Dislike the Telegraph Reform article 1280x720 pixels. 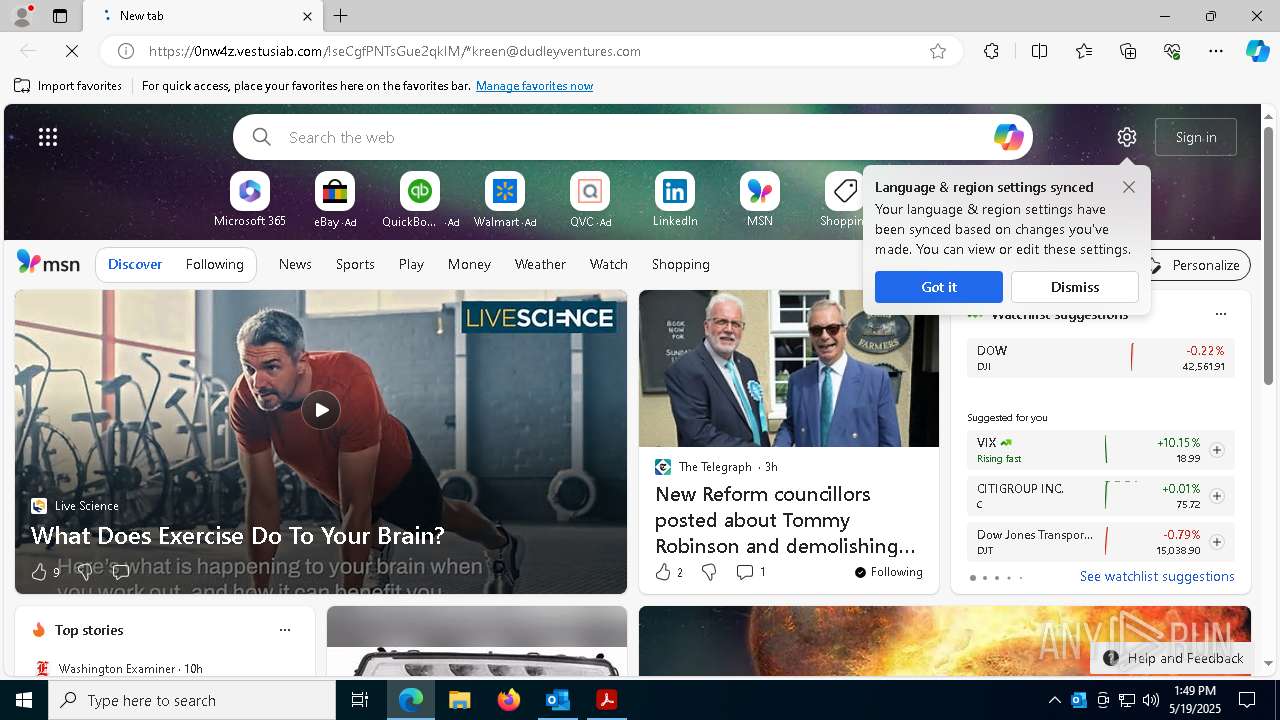pyautogui.click(x=709, y=572)
